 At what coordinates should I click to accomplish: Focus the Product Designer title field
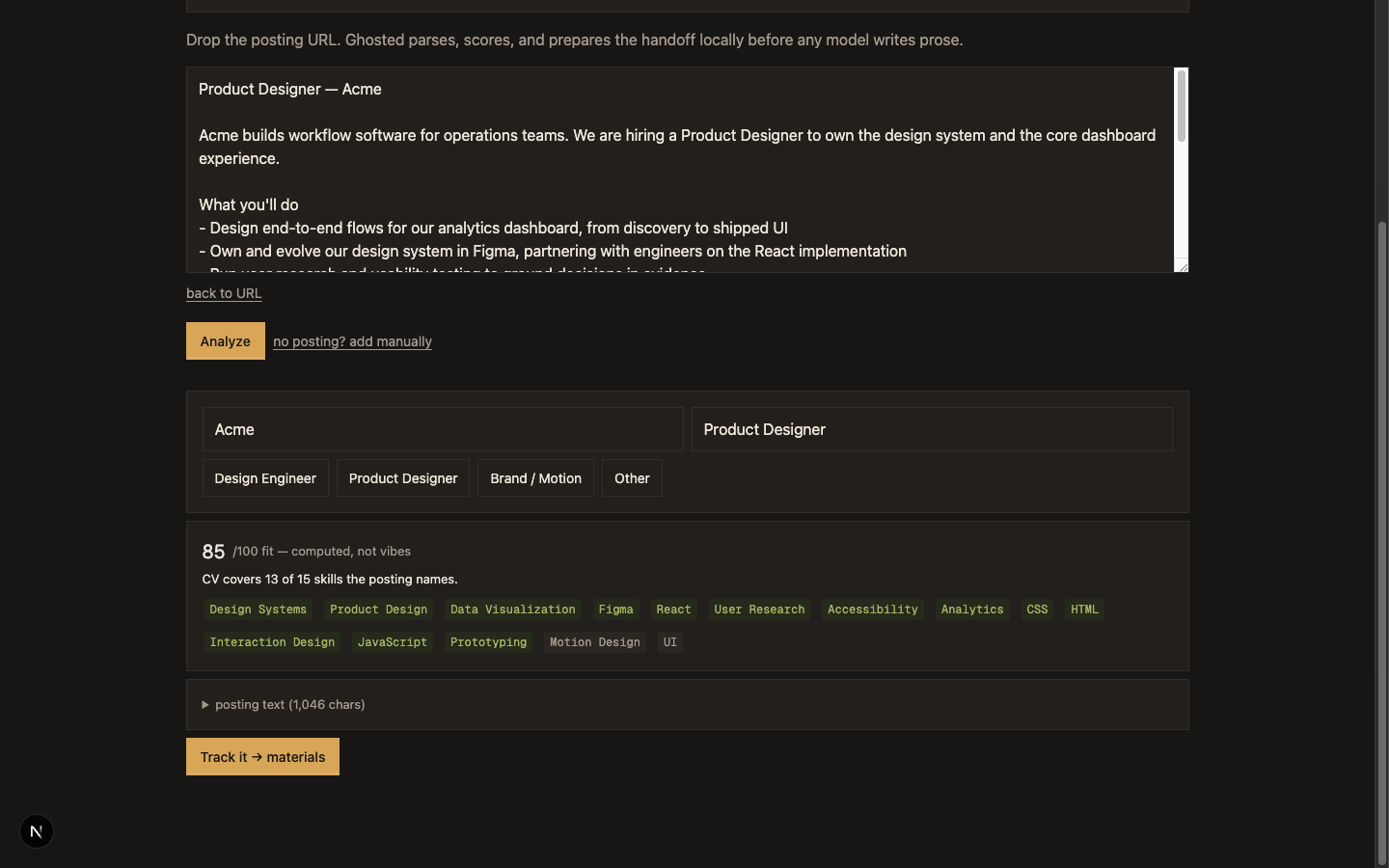coord(932,429)
